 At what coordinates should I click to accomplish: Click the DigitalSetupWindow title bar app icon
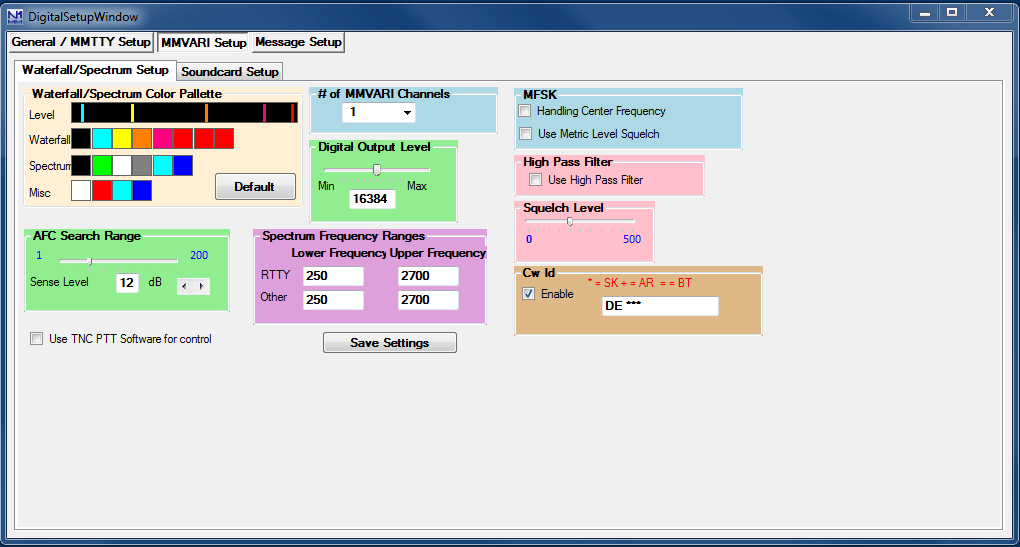[14, 16]
